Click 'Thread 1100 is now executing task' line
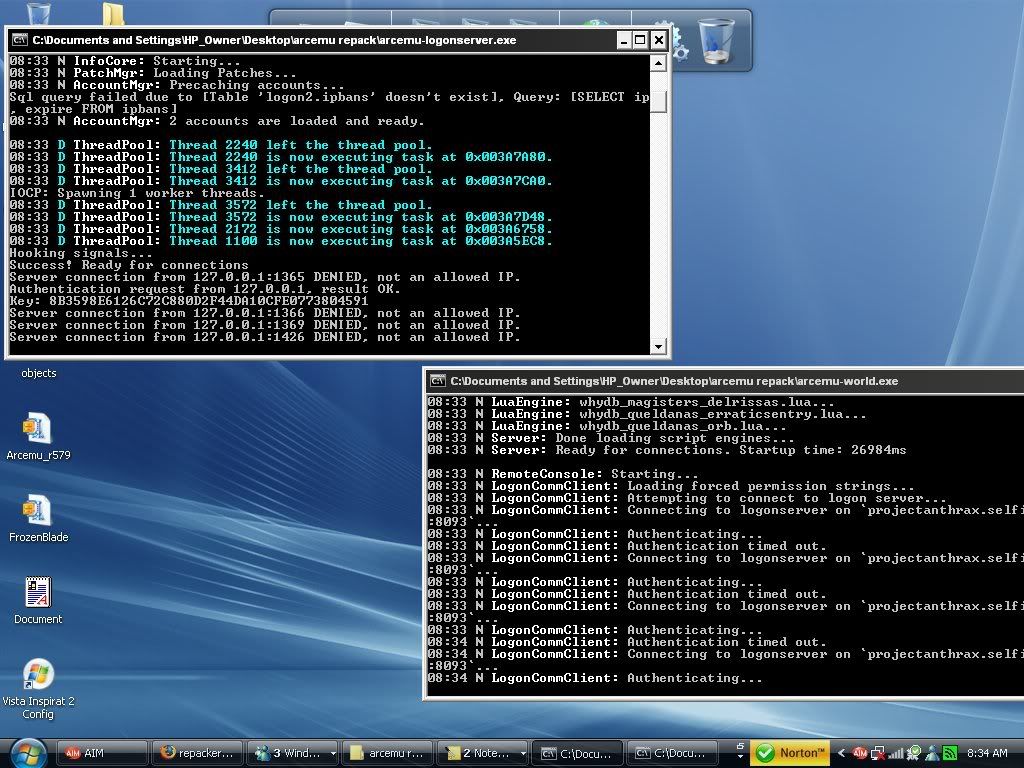The image size is (1024, 768). (281, 241)
